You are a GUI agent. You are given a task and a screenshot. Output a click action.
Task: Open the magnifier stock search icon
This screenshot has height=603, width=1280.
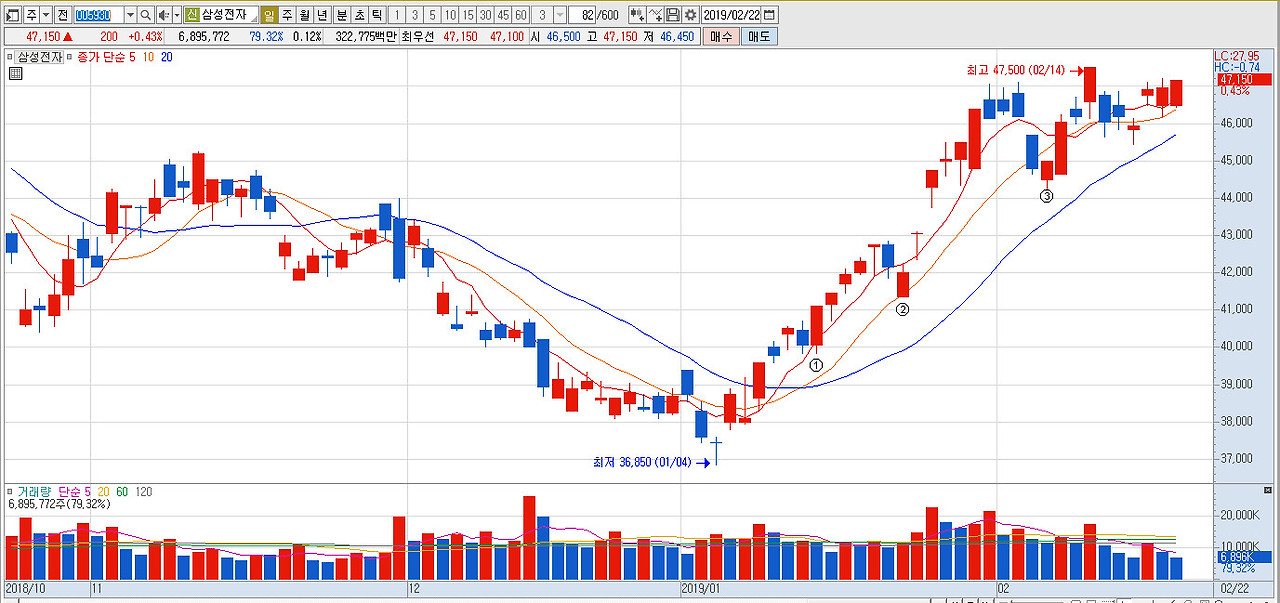(146, 15)
